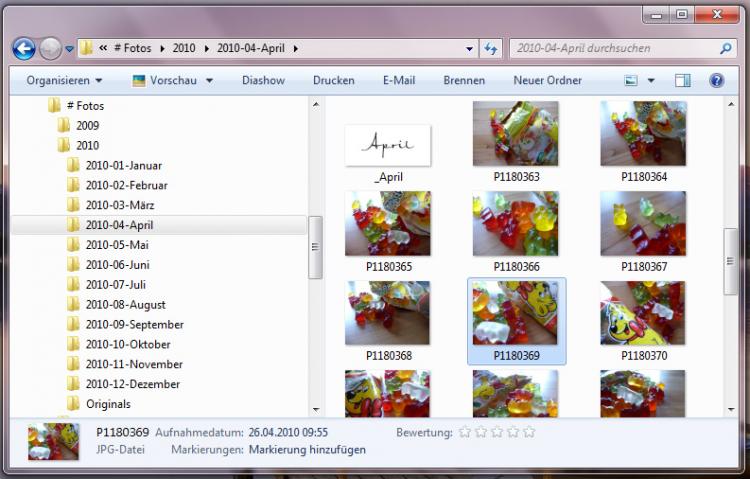Expand the Vorschau dropdown arrow
Image resolution: width=750 pixels, height=479 pixels.
coord(207,80)
